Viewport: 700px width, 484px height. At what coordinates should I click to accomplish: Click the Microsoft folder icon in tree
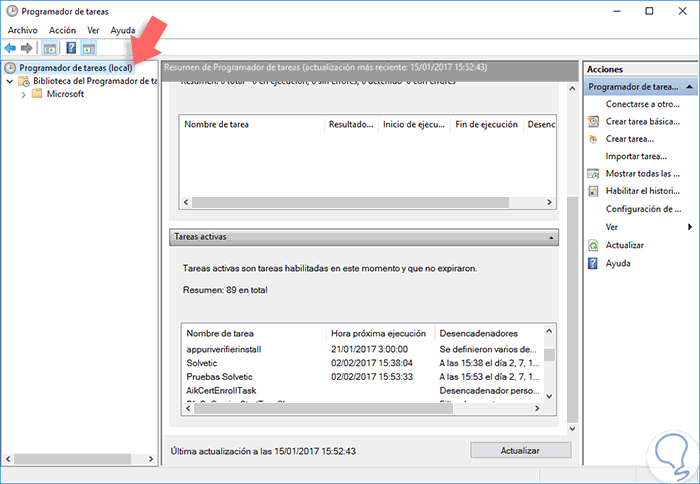coord(37,94)
